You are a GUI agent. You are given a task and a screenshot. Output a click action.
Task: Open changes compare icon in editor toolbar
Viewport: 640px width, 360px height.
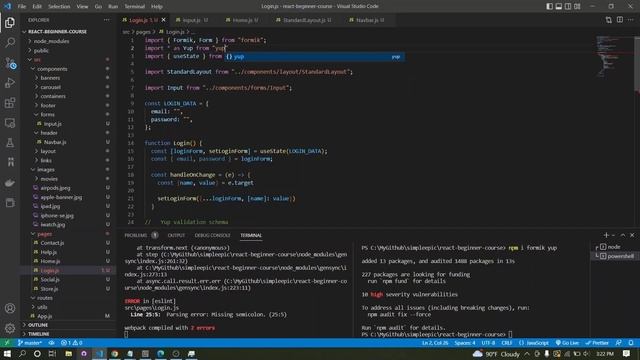coord(609,20)
